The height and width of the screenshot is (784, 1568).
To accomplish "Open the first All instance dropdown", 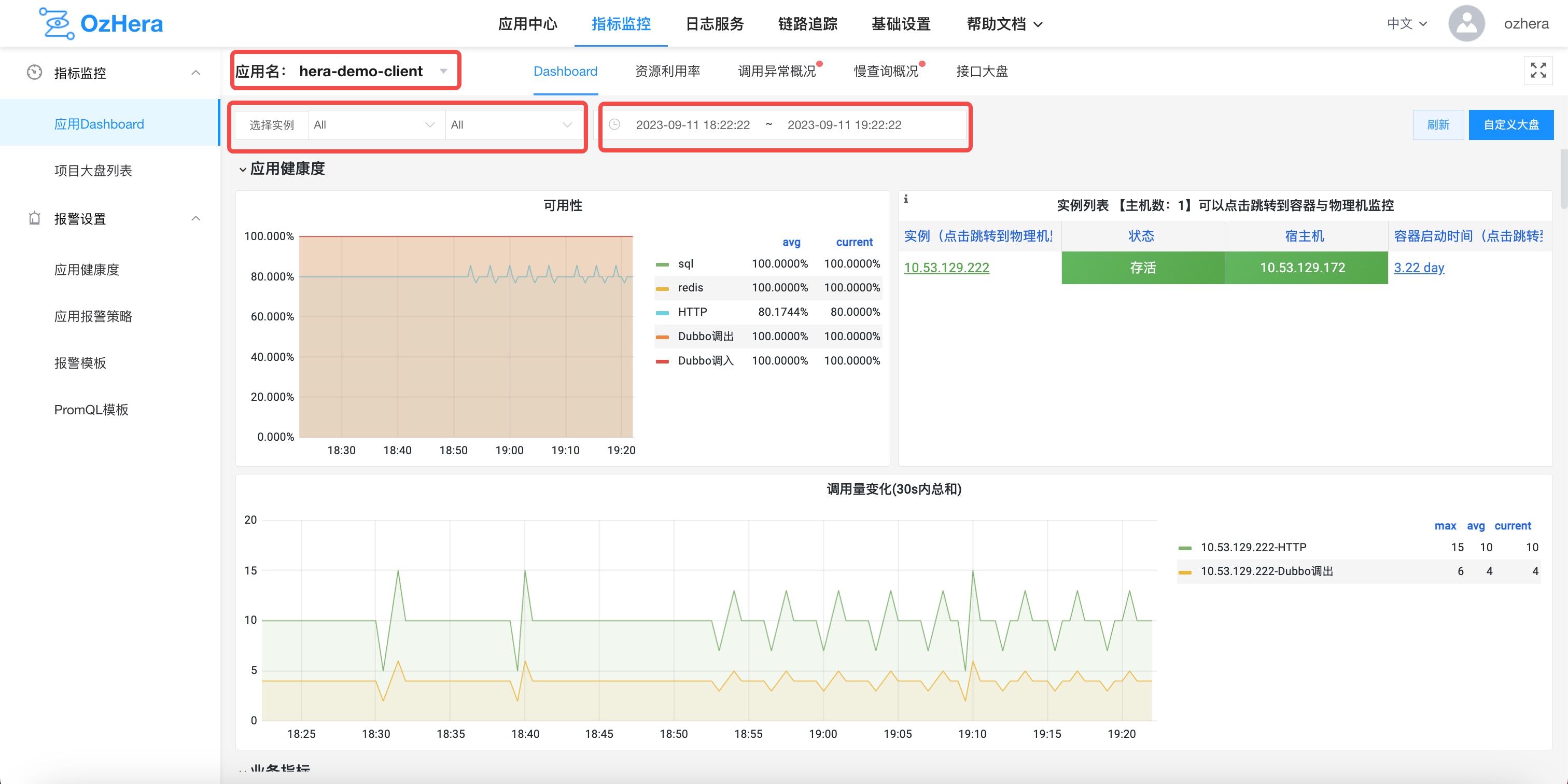I will pos(376,125).
